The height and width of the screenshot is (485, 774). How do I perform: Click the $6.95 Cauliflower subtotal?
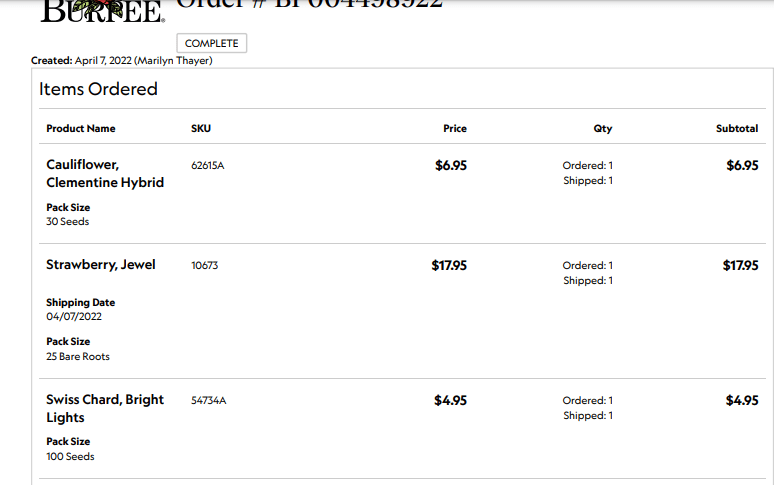pyautogui.click(x=742, y=165)
